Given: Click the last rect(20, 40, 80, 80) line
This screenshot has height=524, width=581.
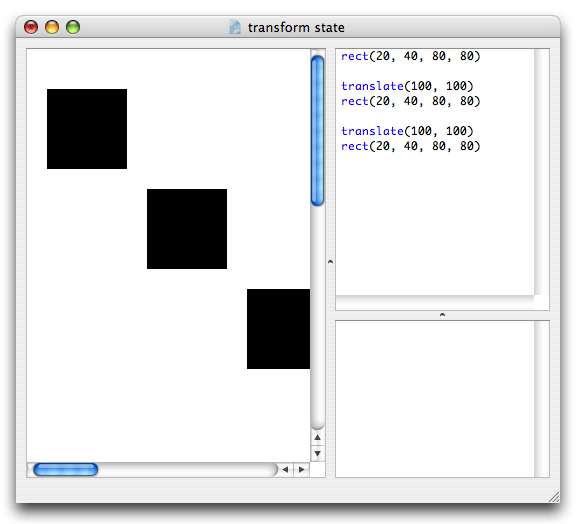Looking at the screenshot, I should point(411,146).
